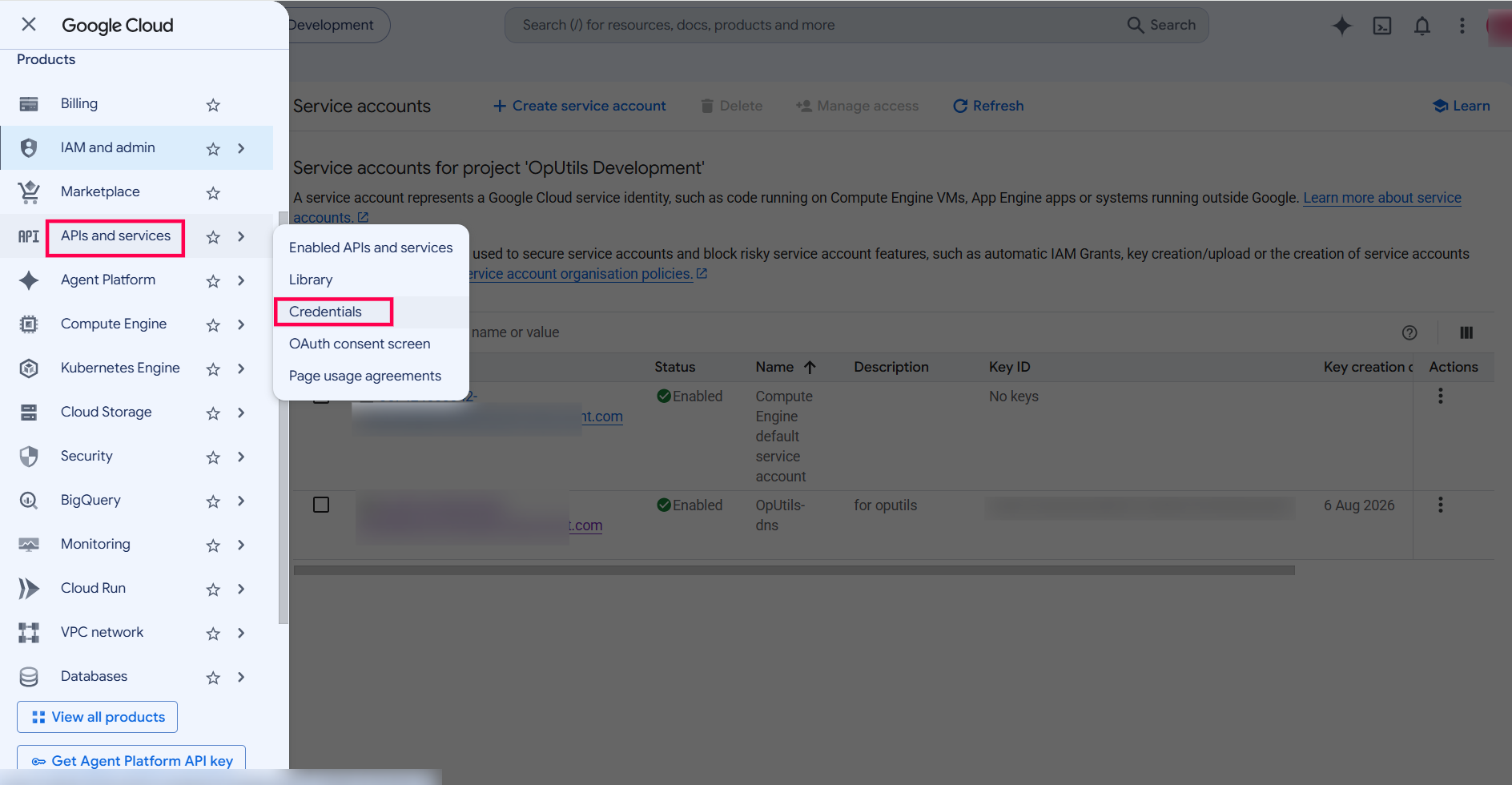The image size is (1512, 785).
Task: Click the Cloud Run icon
Action: pyautogui.click(x=29, y=588)
